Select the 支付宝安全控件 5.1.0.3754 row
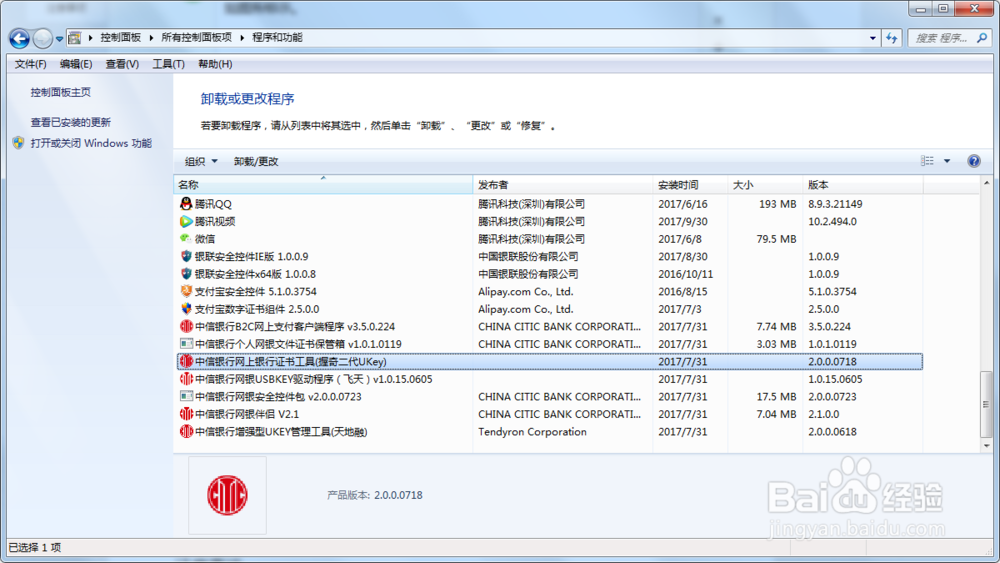 click(x=550, y=291)
